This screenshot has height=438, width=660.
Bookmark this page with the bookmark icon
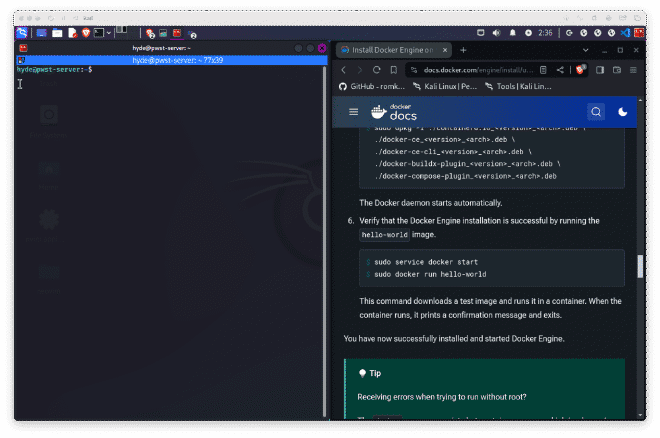(x=394, y=70)
